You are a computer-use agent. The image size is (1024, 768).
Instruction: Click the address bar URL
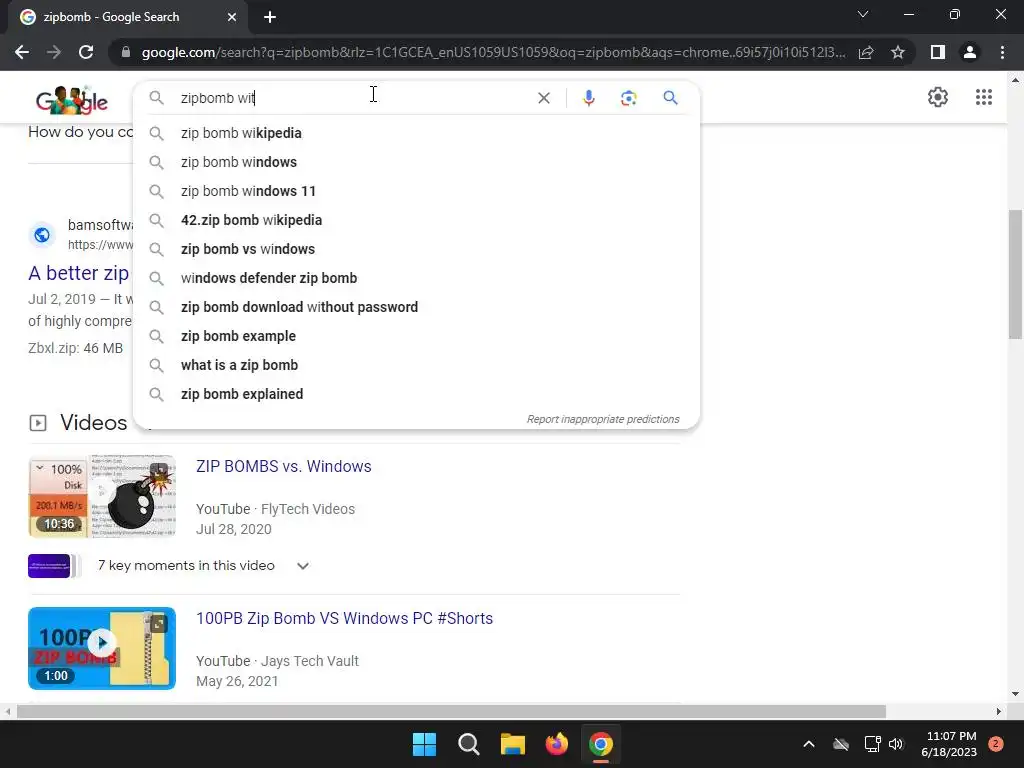(x=493, y=52)
